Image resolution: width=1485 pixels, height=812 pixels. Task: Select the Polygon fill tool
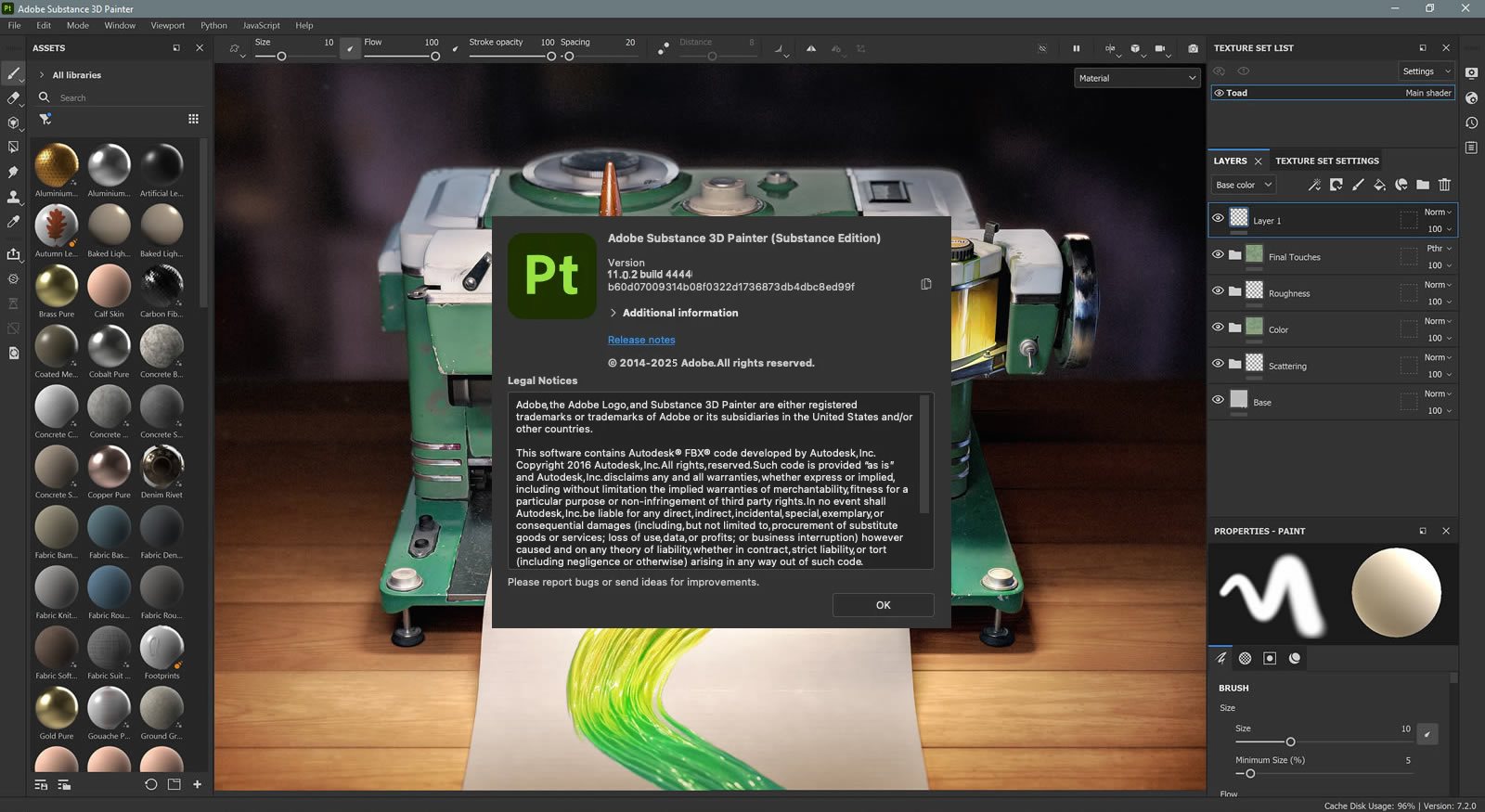point(13,147)
